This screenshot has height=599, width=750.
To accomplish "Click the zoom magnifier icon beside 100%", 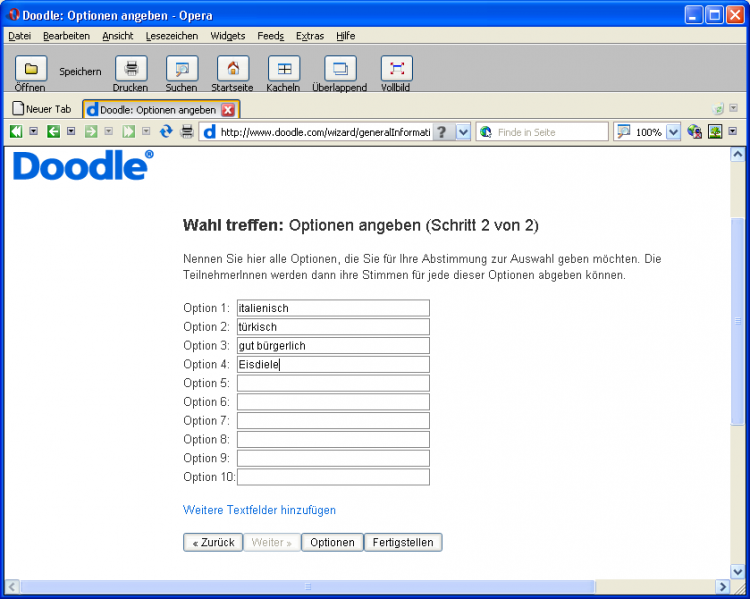I will pos(623,132).
